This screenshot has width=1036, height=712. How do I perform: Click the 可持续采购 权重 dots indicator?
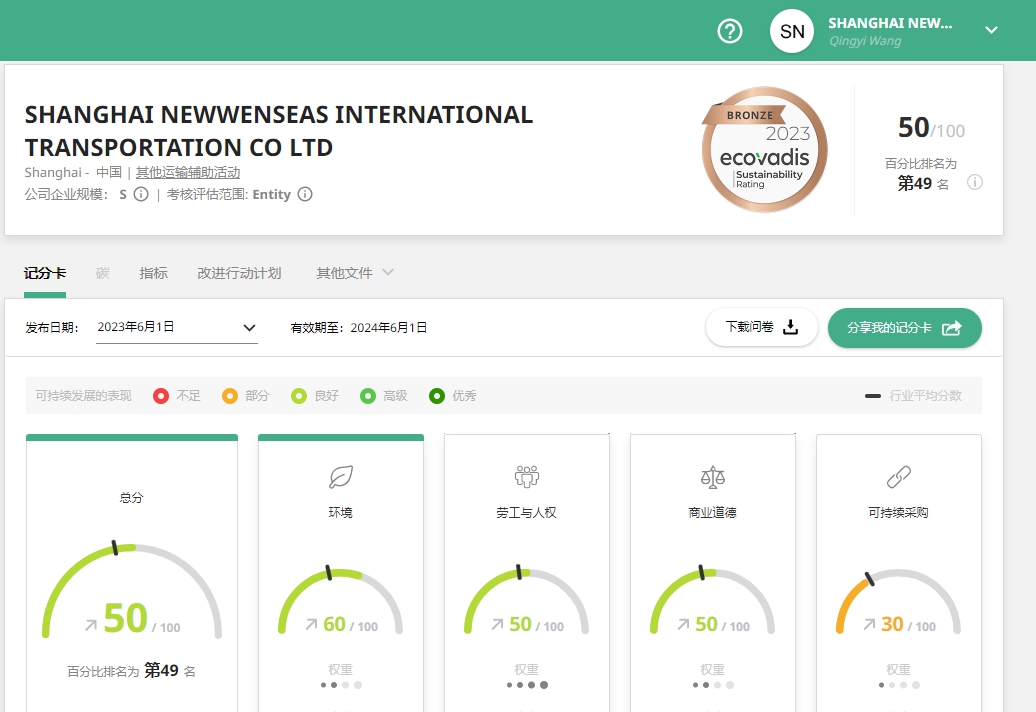(899, 685)
